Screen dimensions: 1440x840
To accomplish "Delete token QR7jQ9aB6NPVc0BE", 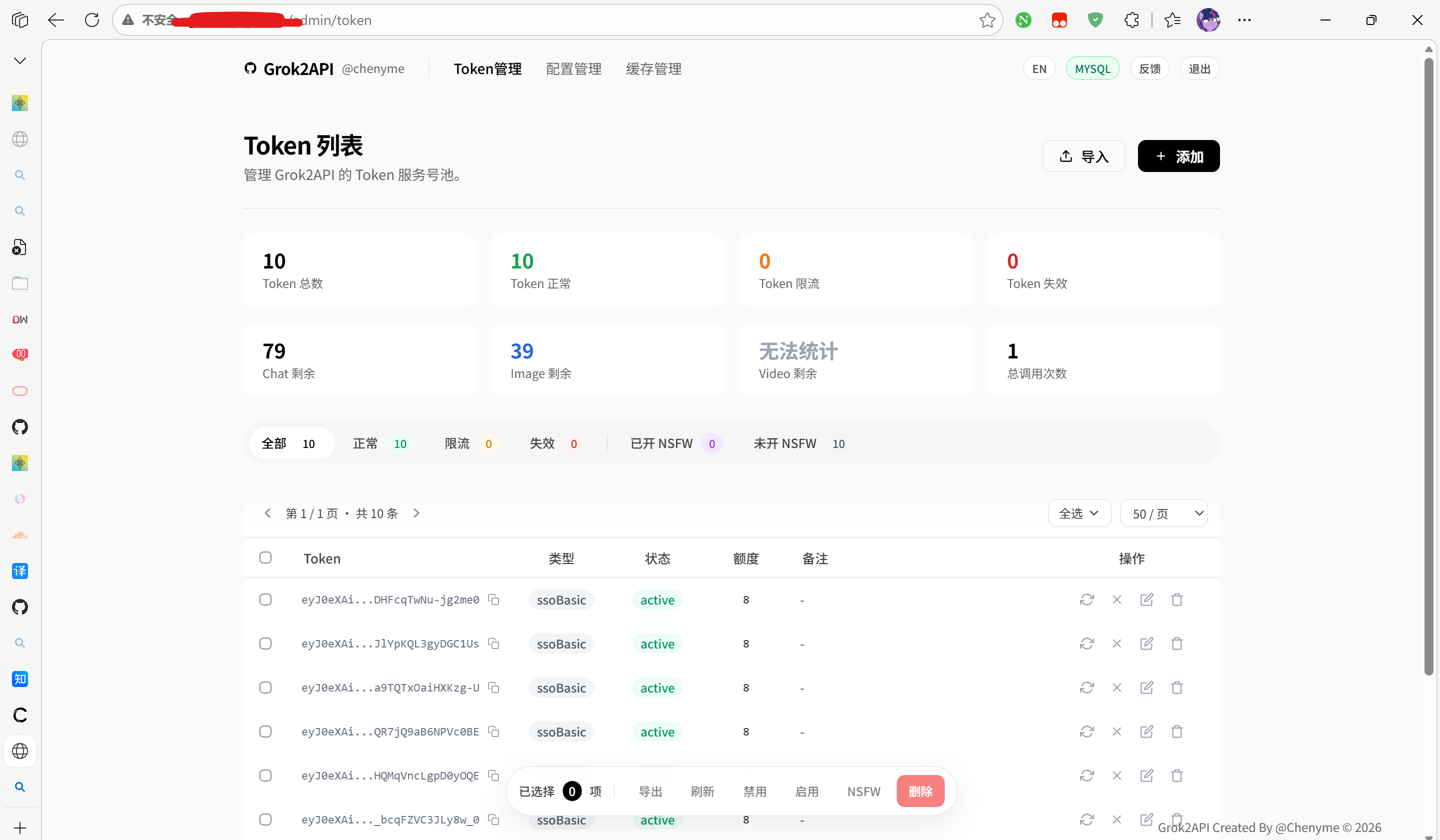I will [x=1176, y=731].
